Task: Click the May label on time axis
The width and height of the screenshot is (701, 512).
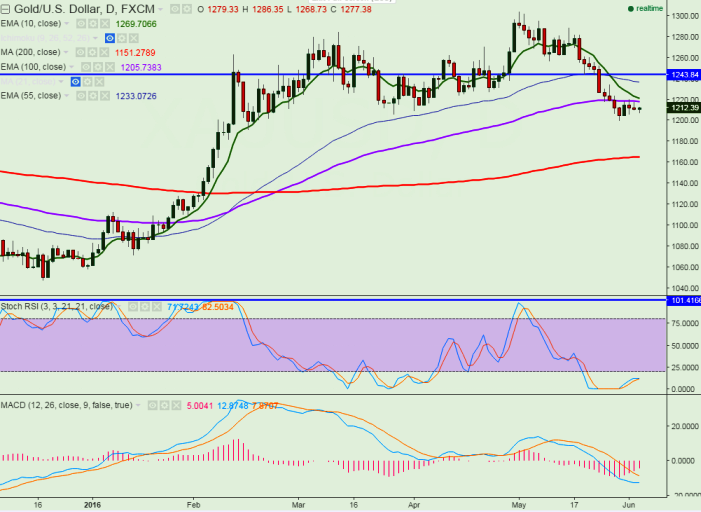Action: point(519,505)
